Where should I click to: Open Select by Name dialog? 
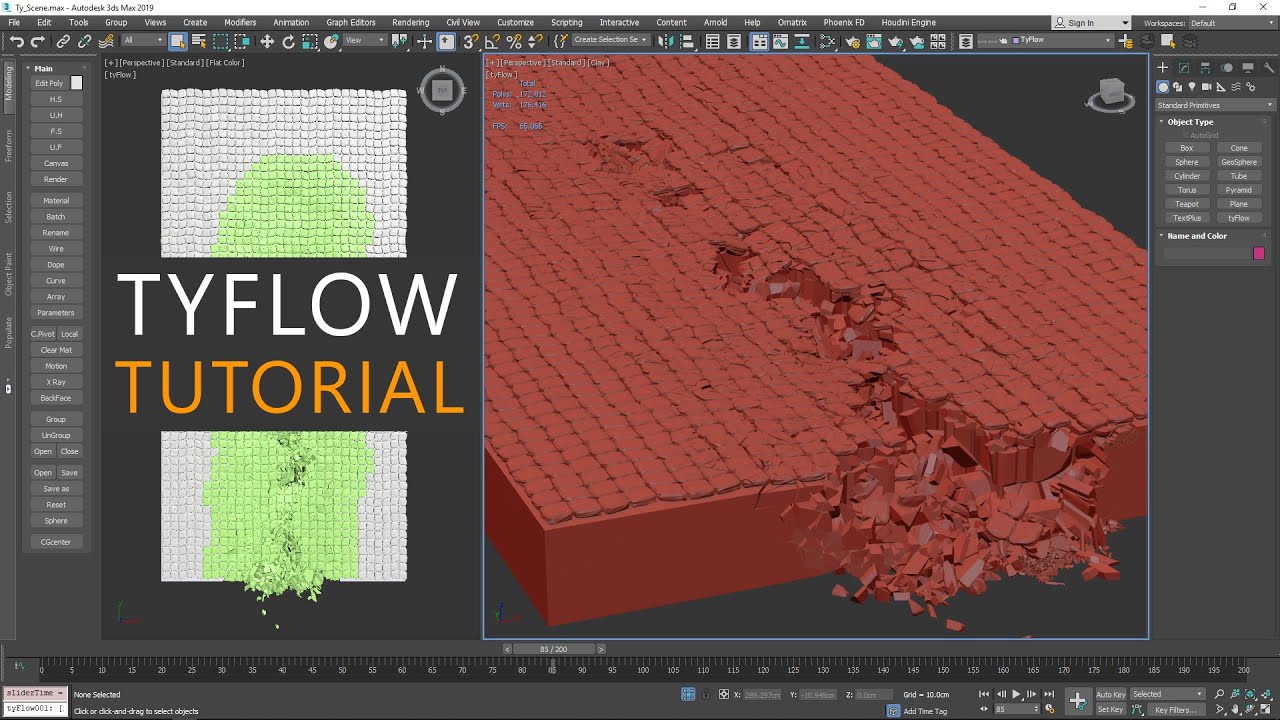pos(199,41)
